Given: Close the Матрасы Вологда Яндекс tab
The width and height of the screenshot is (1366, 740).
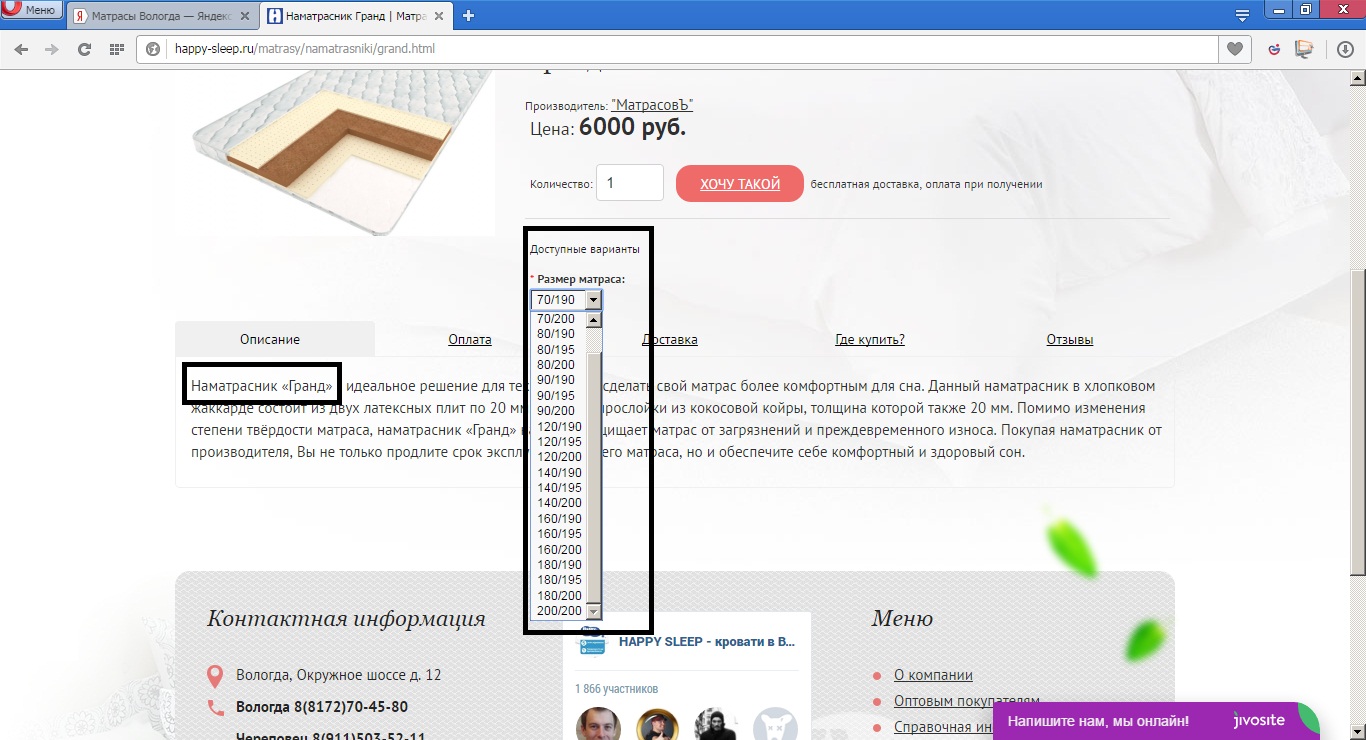Looking at the screenshot, I should 244,16.
